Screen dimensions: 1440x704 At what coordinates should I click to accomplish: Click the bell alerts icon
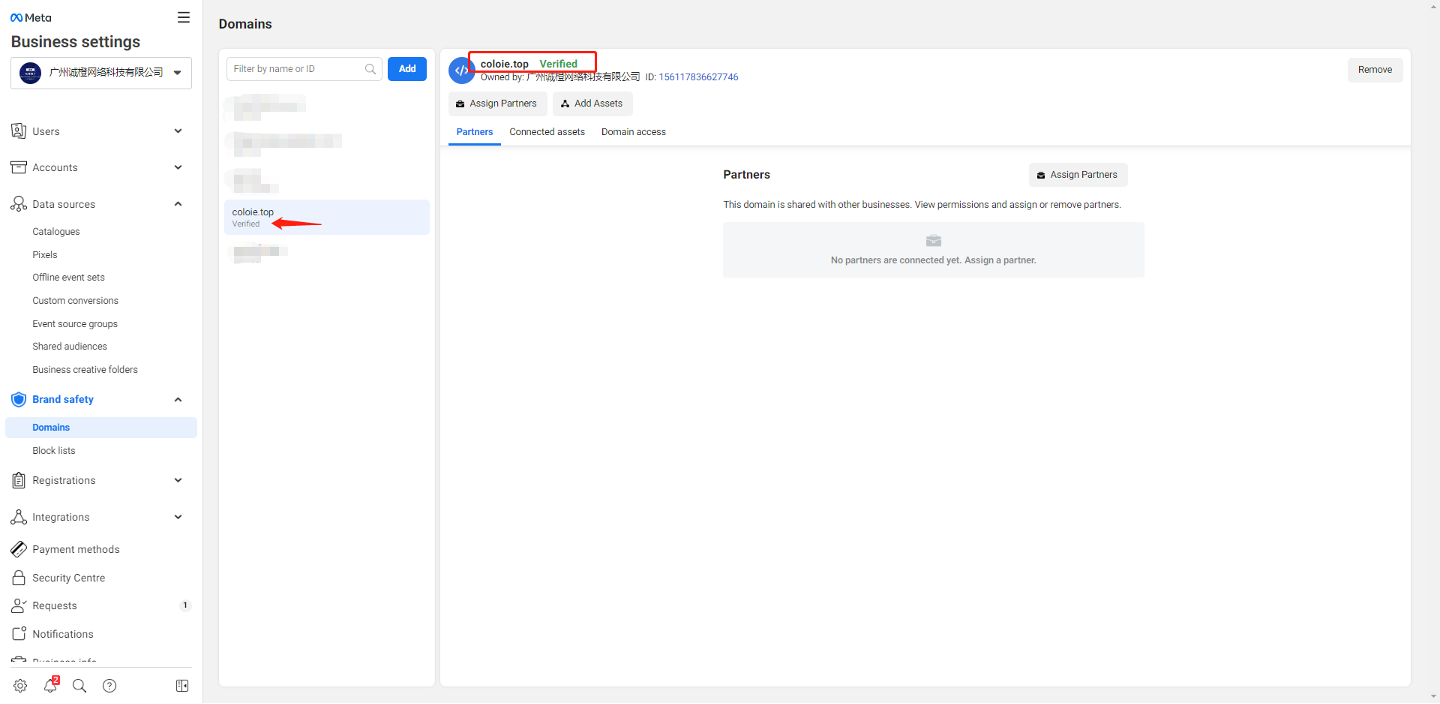[50, 686]
